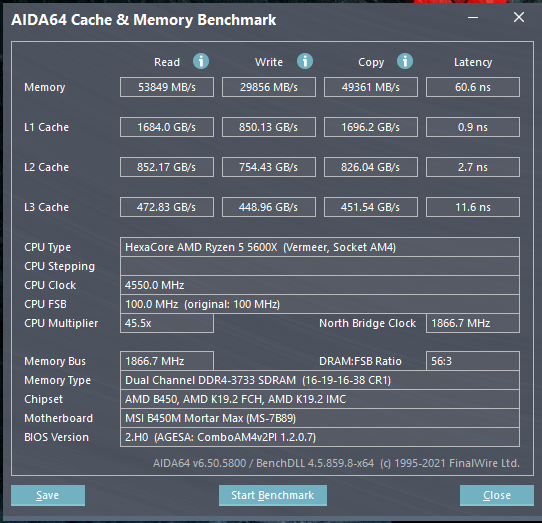Click the Copy column header label
Image resolution: width=542 pixels, height=523 pixels.
(371, 63)
